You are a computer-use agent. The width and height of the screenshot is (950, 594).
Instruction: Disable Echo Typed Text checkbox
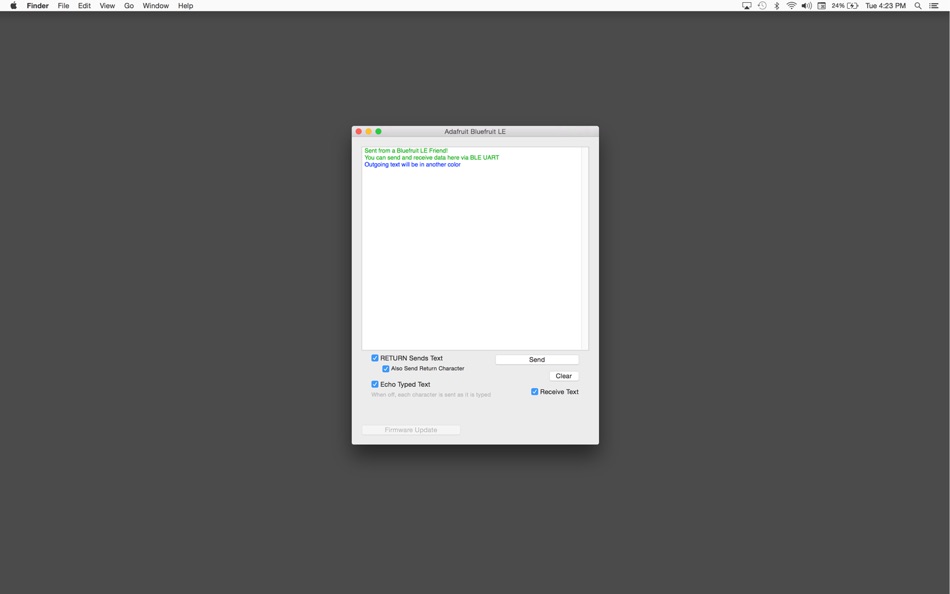coord(375,384)
